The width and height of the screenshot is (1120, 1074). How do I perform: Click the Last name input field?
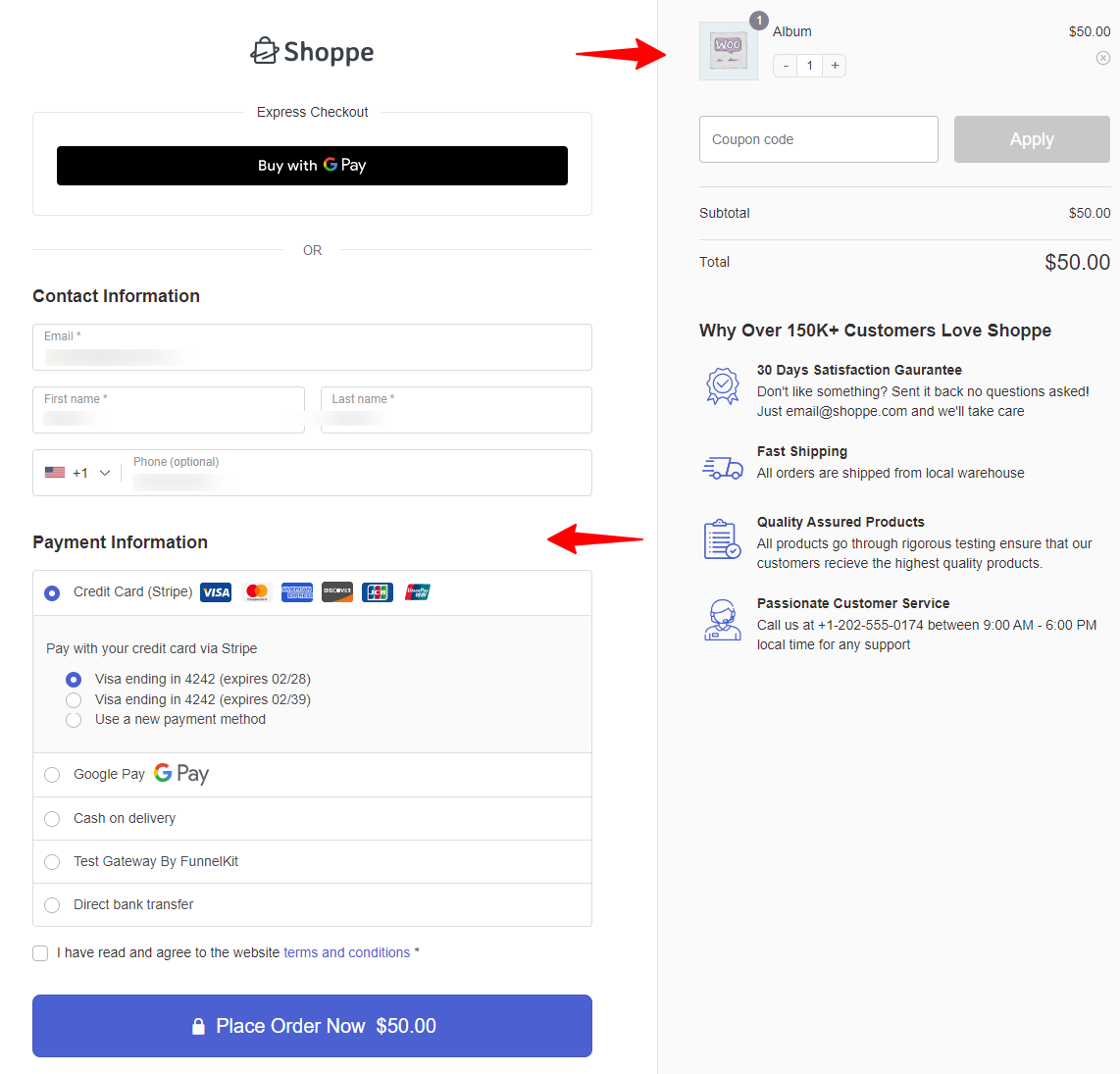456,410
